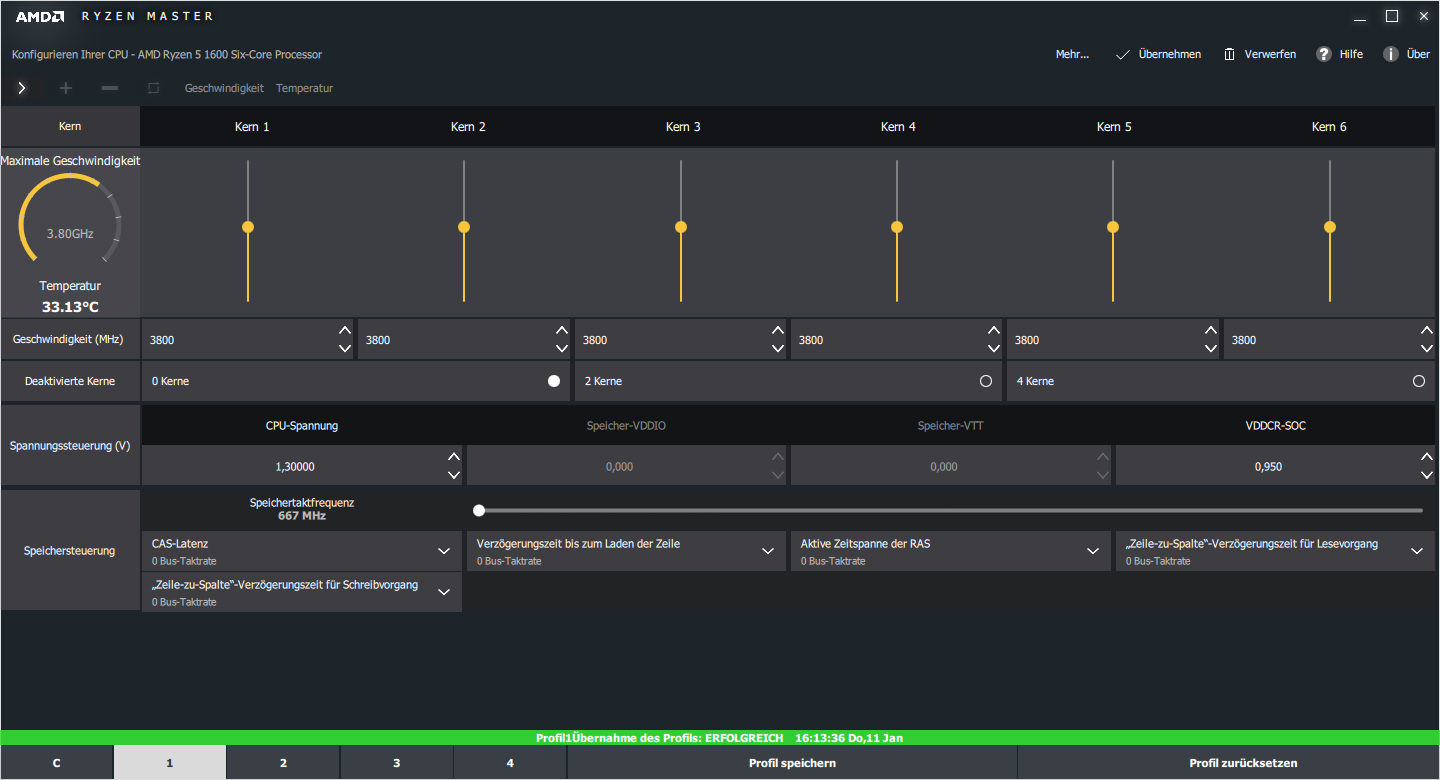Switch to profile tab C
The image size is (1440, 780).
[57, 763]
